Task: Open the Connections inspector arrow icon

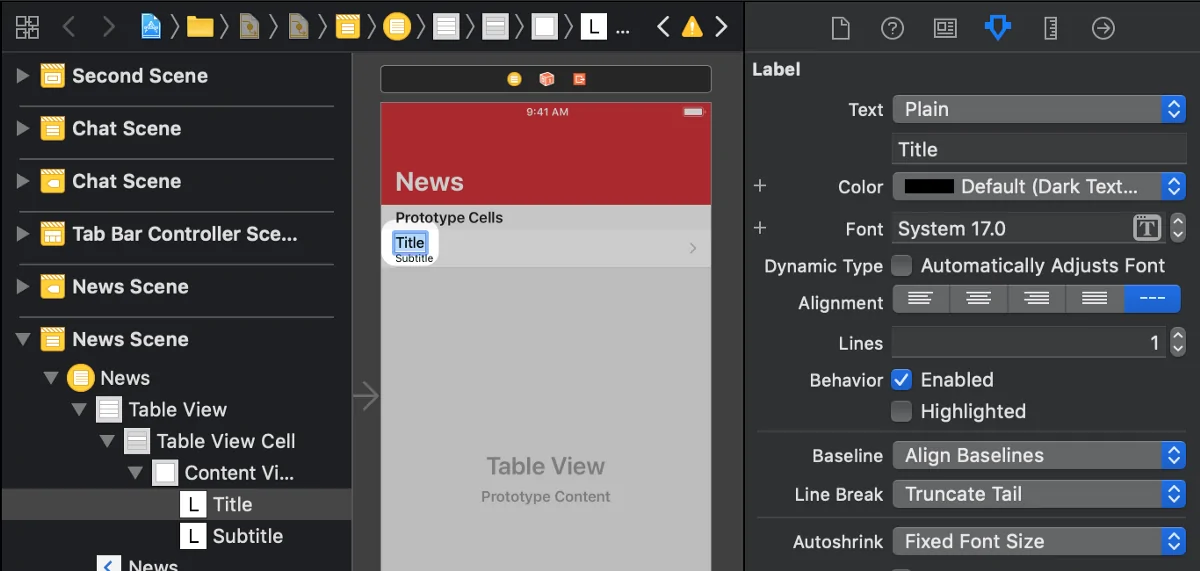Action: point(1103,28)
